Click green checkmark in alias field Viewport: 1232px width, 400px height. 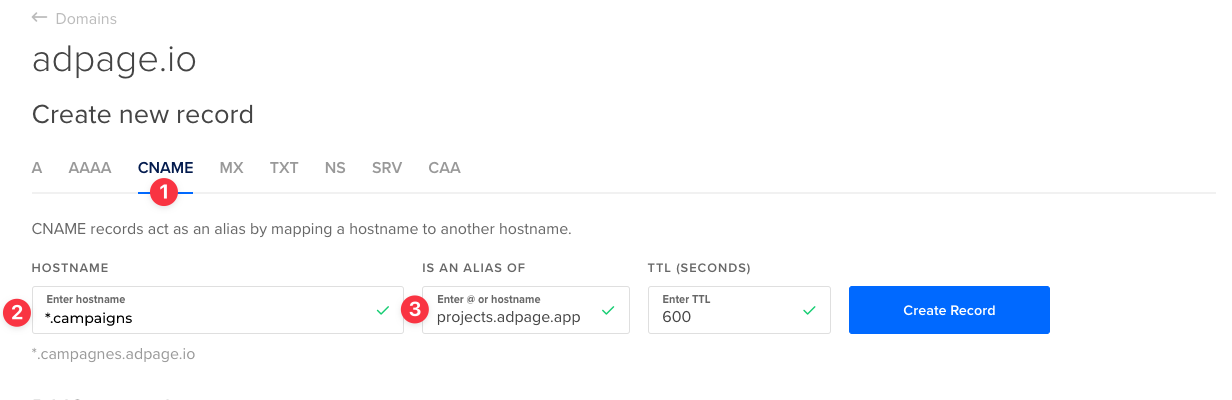click(608, 311)
